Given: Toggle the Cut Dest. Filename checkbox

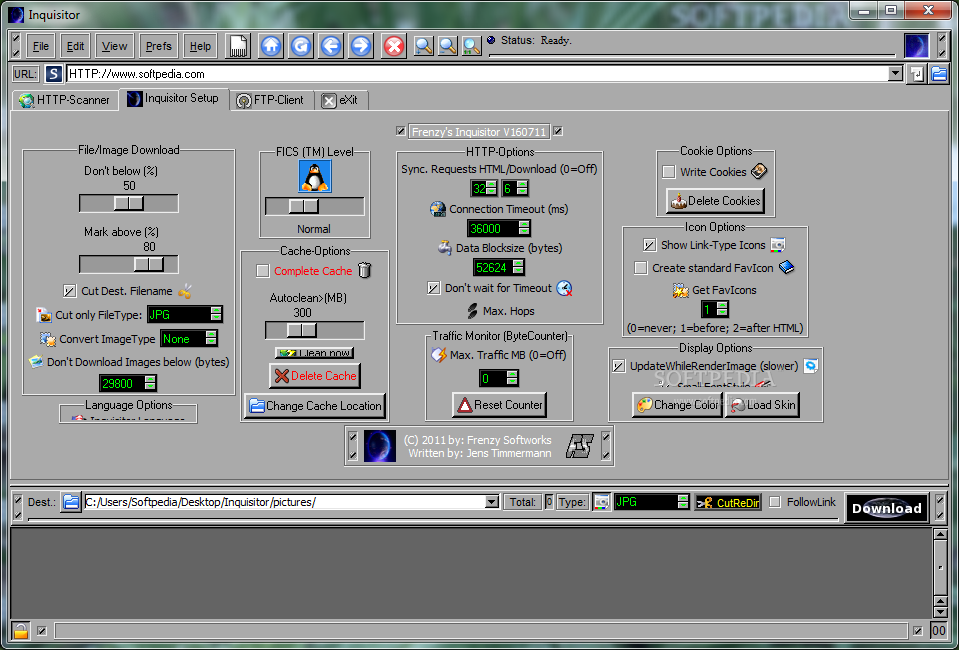Looking at the screenshot, I should coord(70,291).
